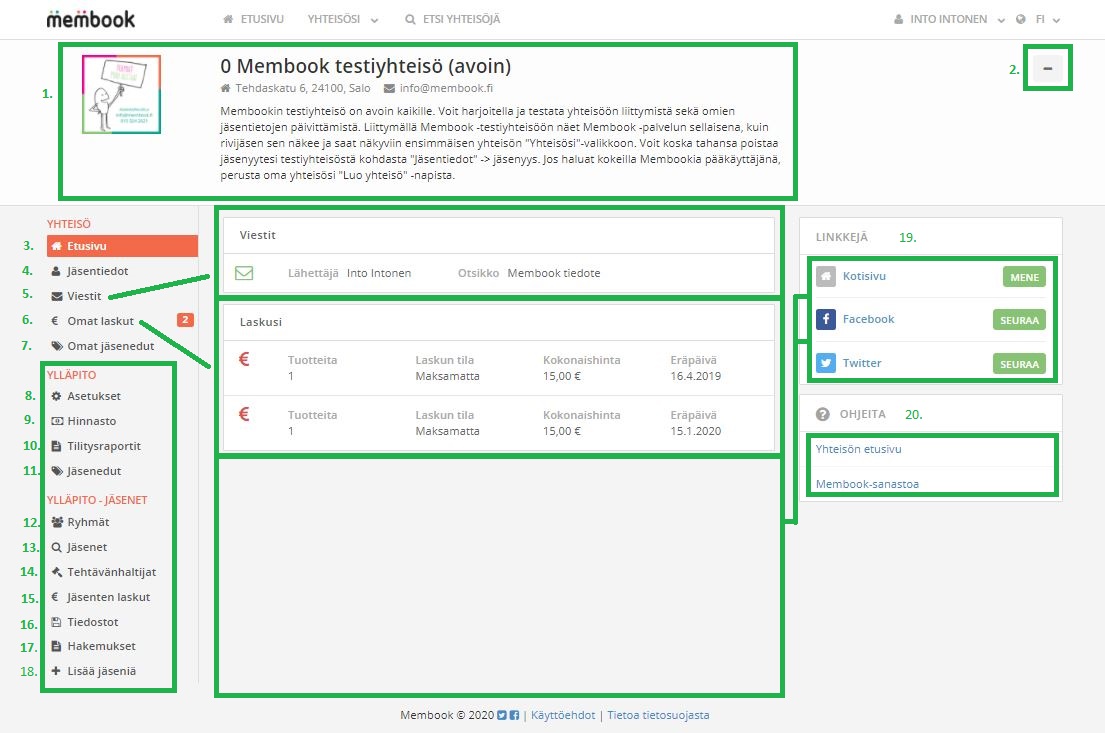Screen dimensions: 1105x733
Task: Open the Käyttöehdot footer link
Action: (x=563, y=715)
